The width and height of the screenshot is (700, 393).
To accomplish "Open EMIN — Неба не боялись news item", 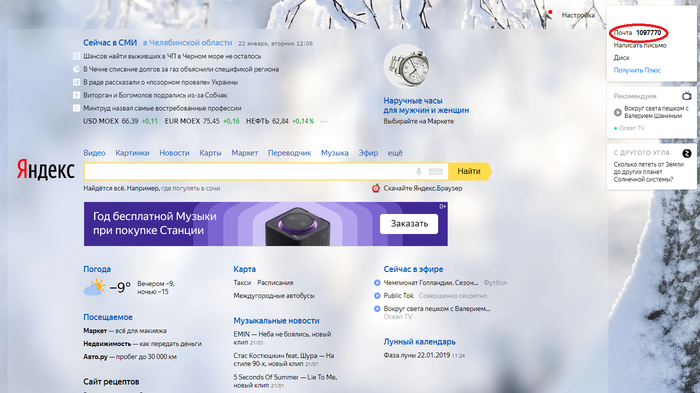I will click(282, 338).
